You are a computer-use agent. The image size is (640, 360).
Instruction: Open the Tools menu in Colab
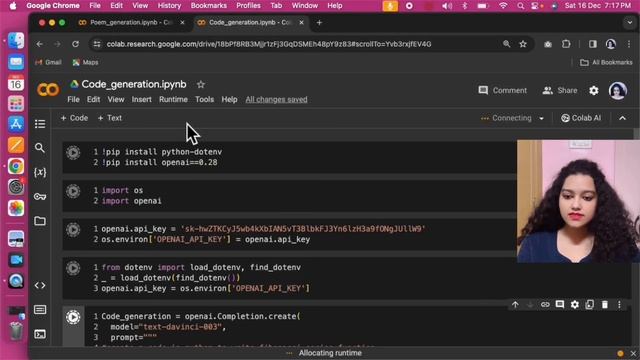(x=204, y=100)
